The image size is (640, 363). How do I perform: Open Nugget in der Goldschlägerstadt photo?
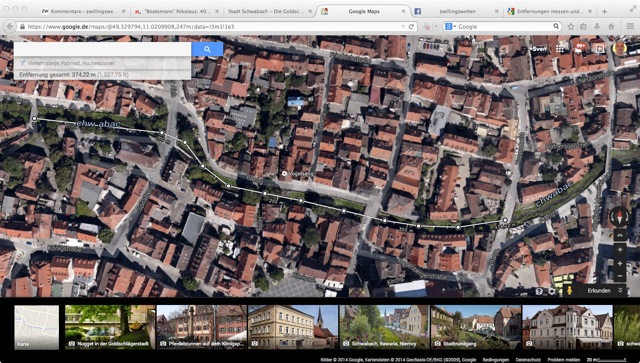(110, 327)
